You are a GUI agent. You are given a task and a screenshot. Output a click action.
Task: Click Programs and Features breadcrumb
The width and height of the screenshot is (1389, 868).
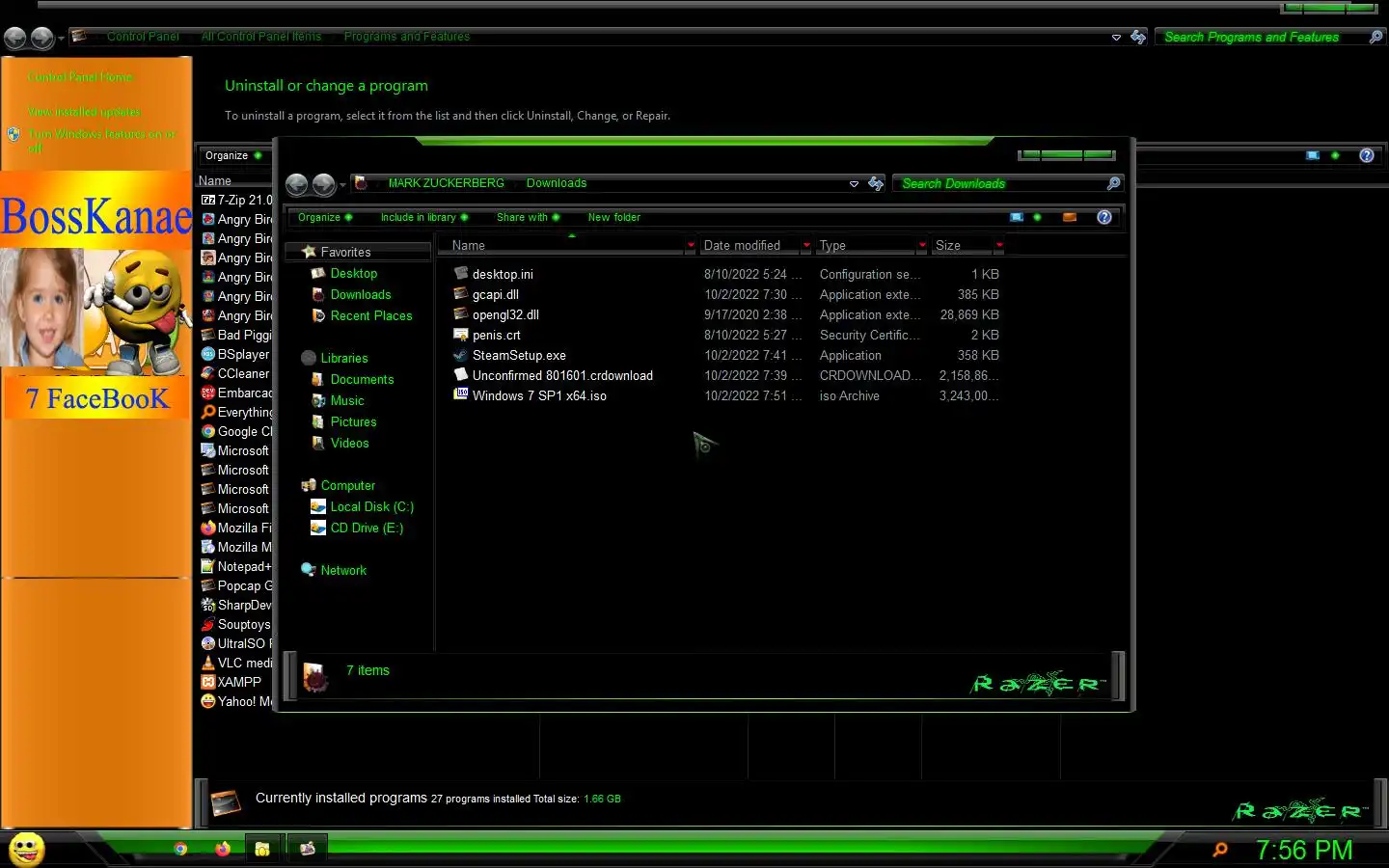tap(407, 37)
